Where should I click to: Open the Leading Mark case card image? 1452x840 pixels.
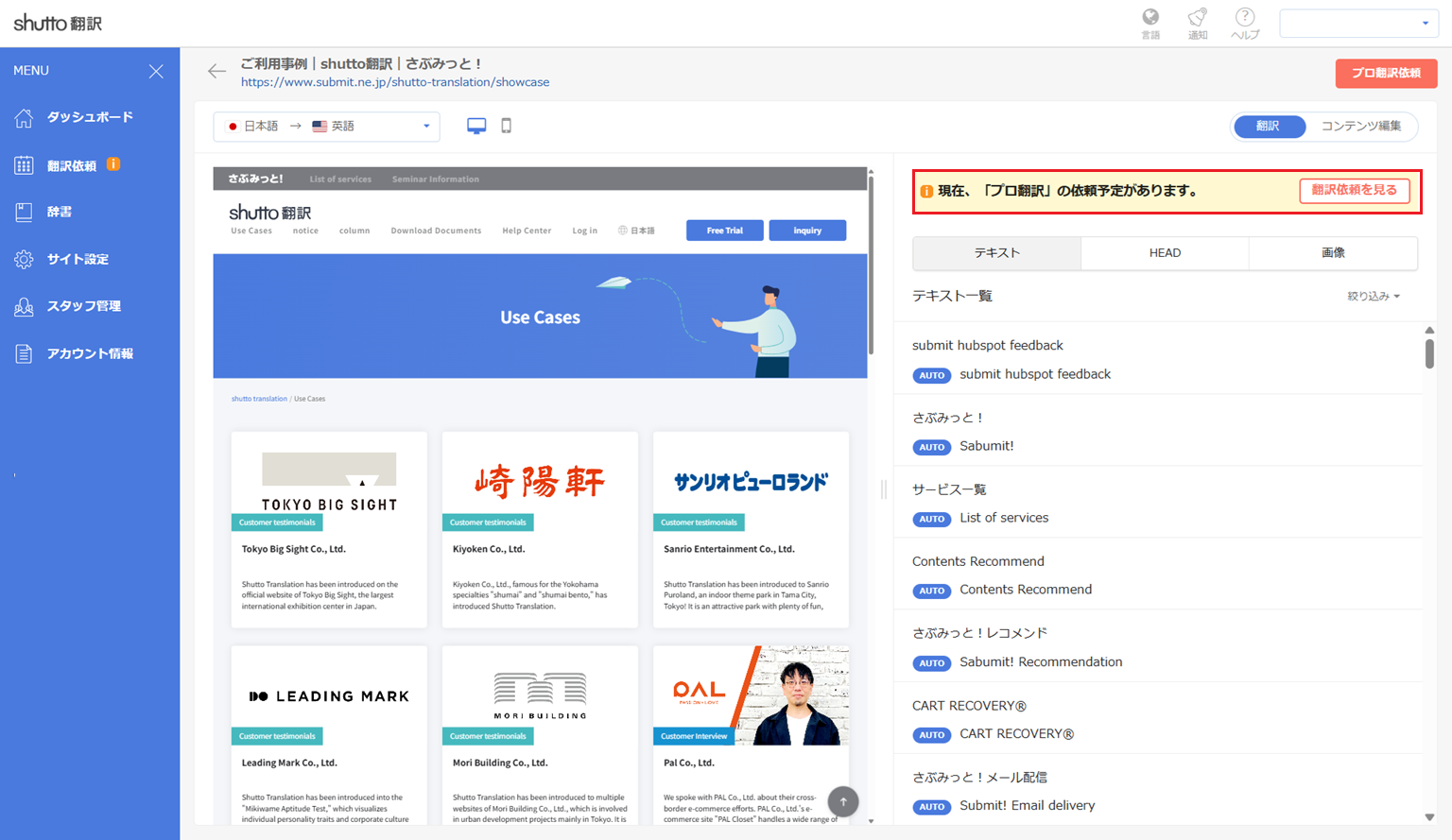329,695
